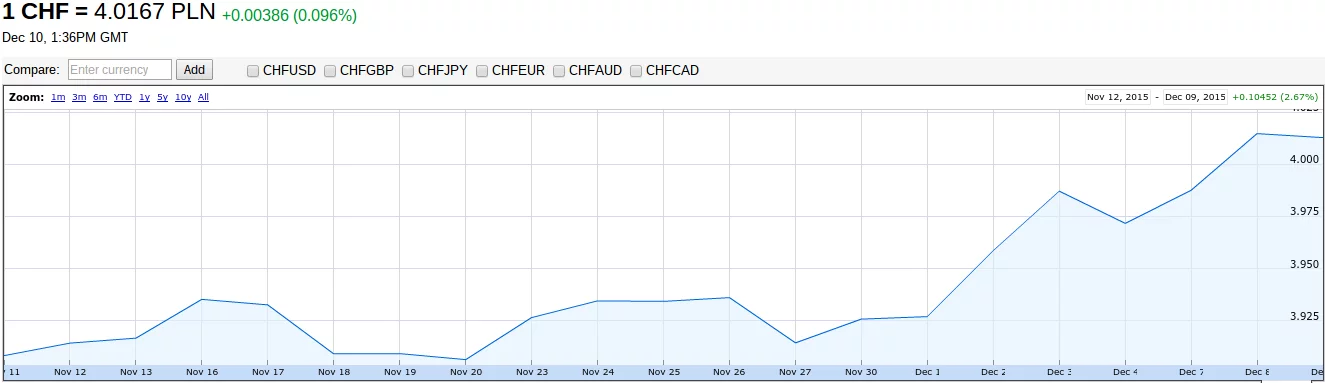Enable the CHFUSD comparison checkbox
Screen dimensions: 1325x383
point(253,71)
